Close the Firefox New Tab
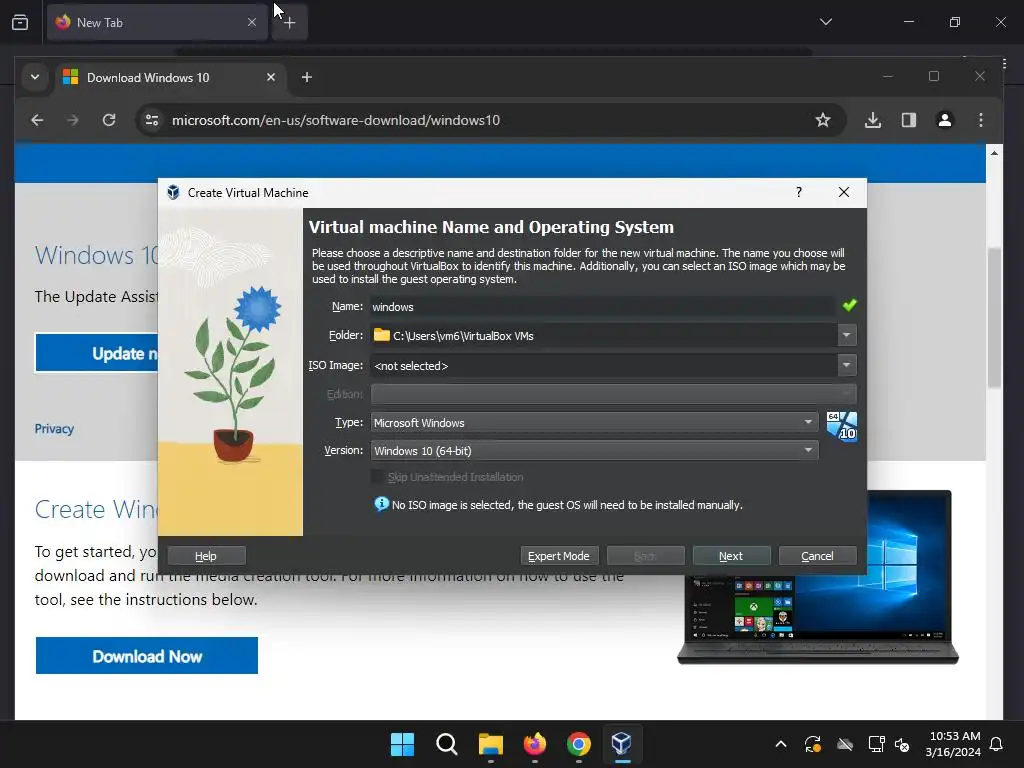The image size is (1024, 768). coord(252,22)
